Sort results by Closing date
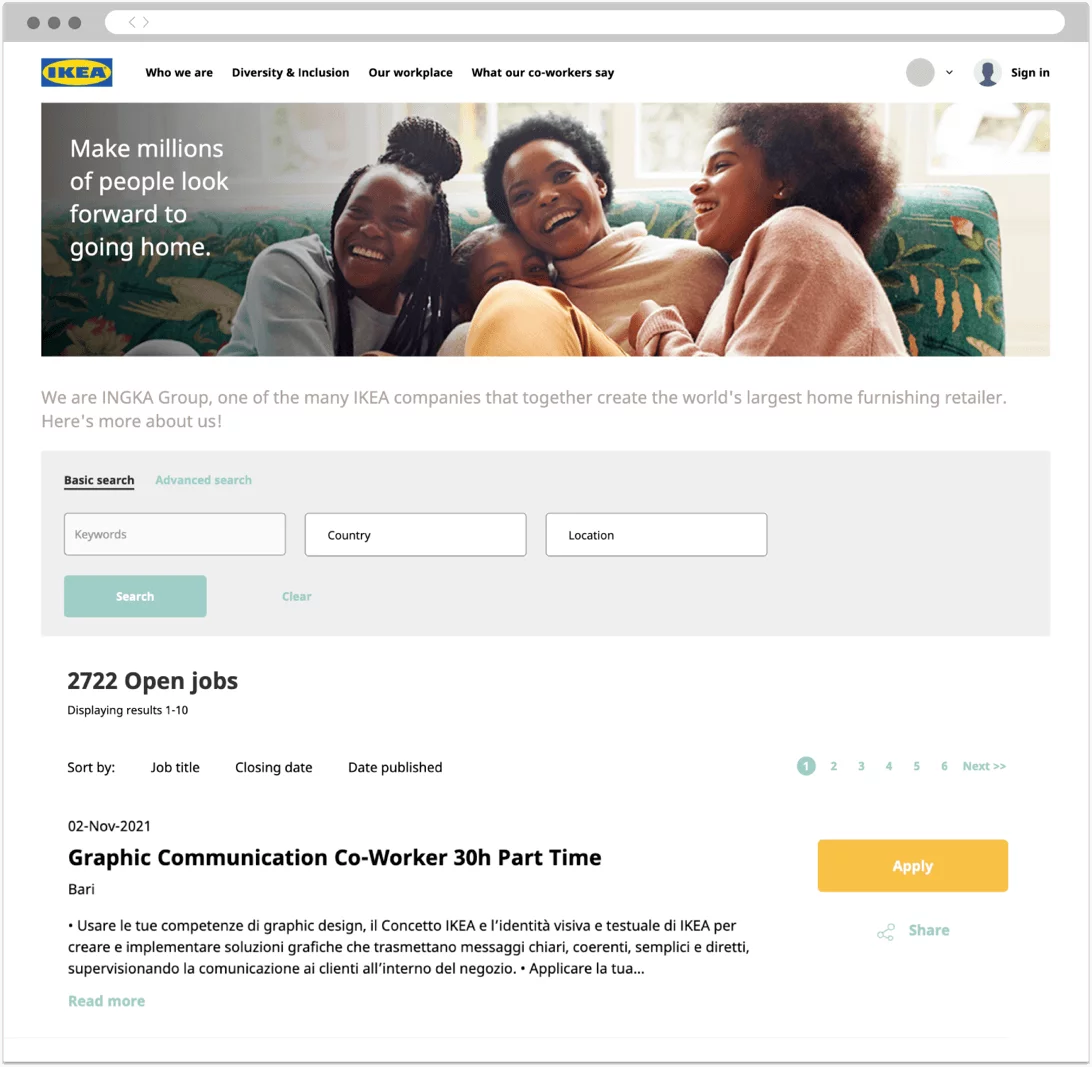 [274, 768]
